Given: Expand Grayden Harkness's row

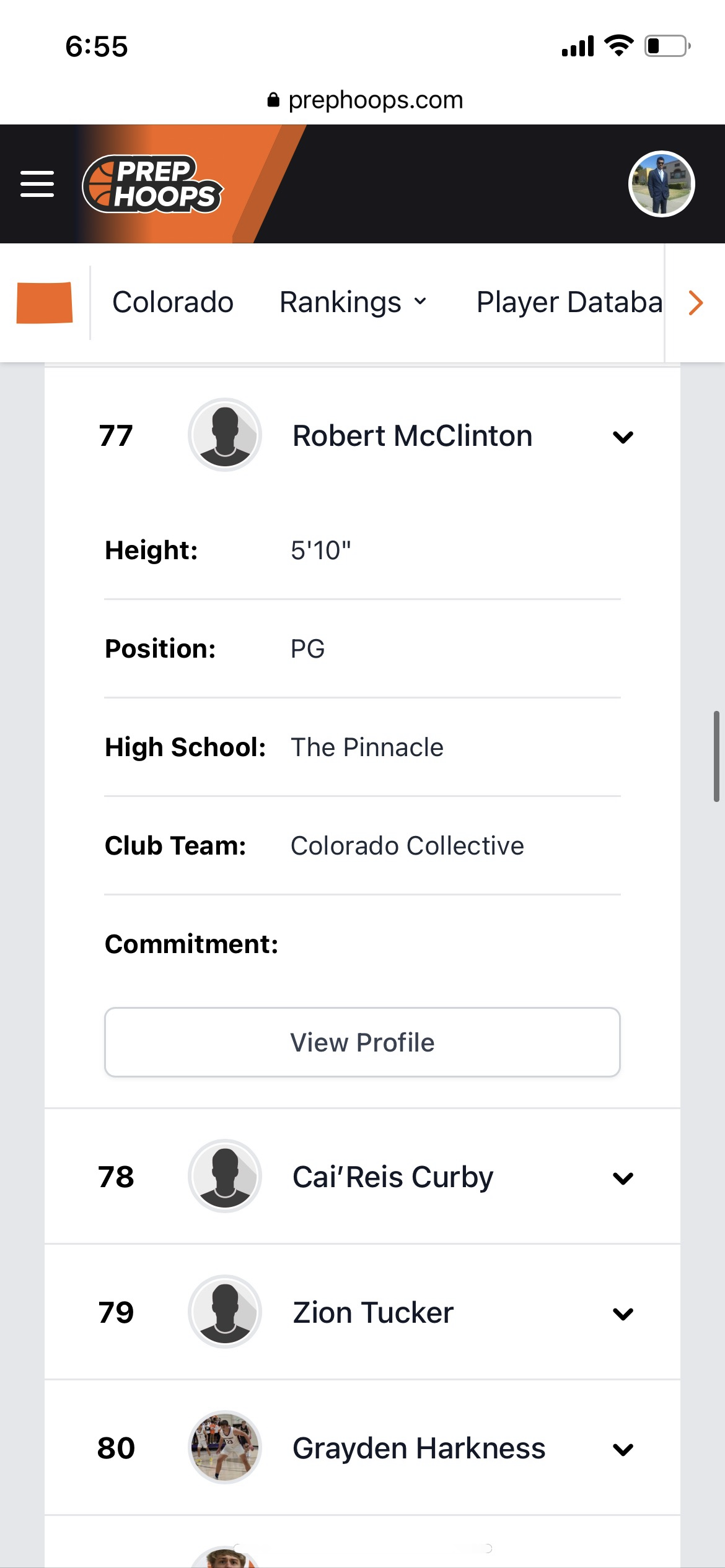Looking at the screenshot, I should (623, 1449).
